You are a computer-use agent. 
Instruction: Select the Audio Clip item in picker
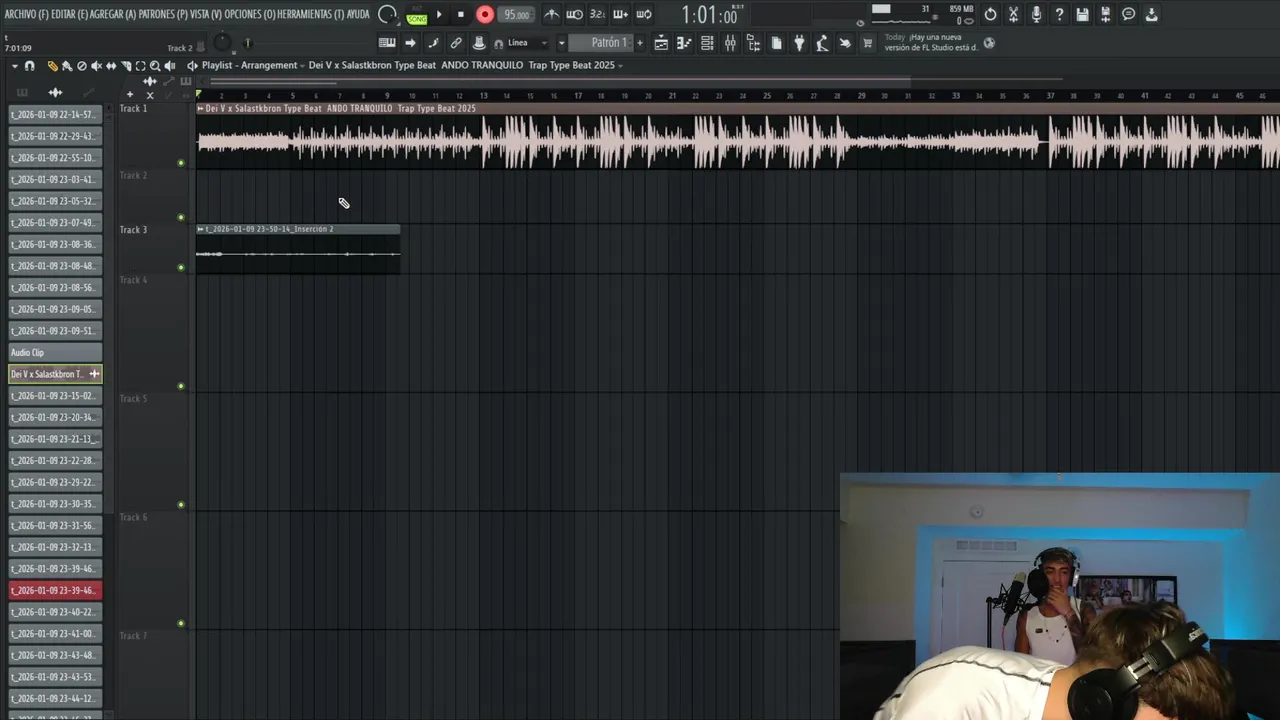coord(55,352)
